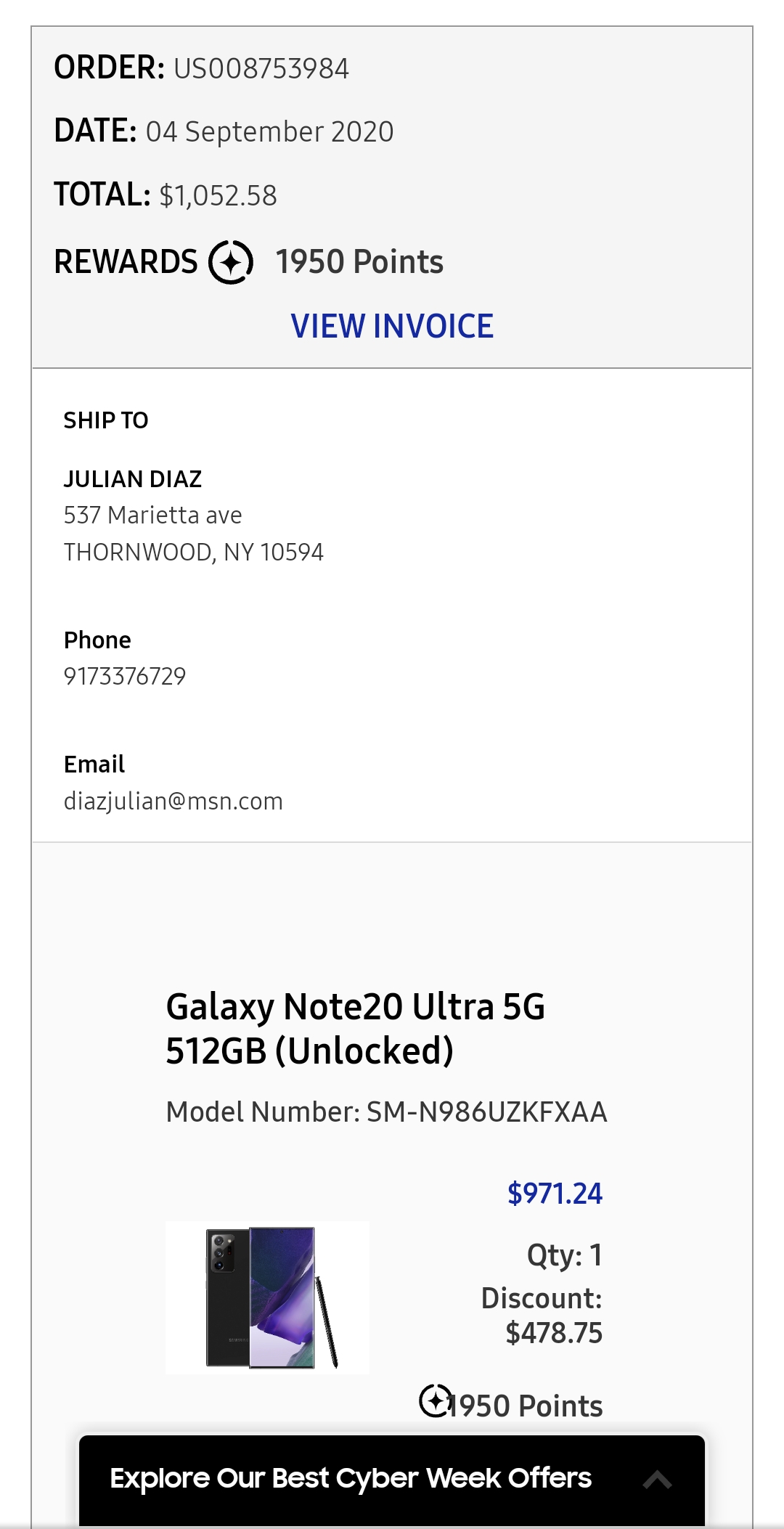Tap the Galaxy Note20 Ultra product image
The image size is (784, 1529).
(267, 1297)
